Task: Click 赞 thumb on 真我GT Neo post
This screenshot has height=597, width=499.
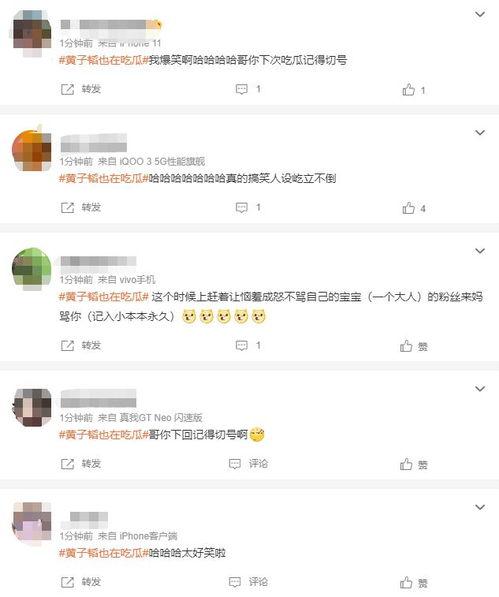Action: coord(406,464)
